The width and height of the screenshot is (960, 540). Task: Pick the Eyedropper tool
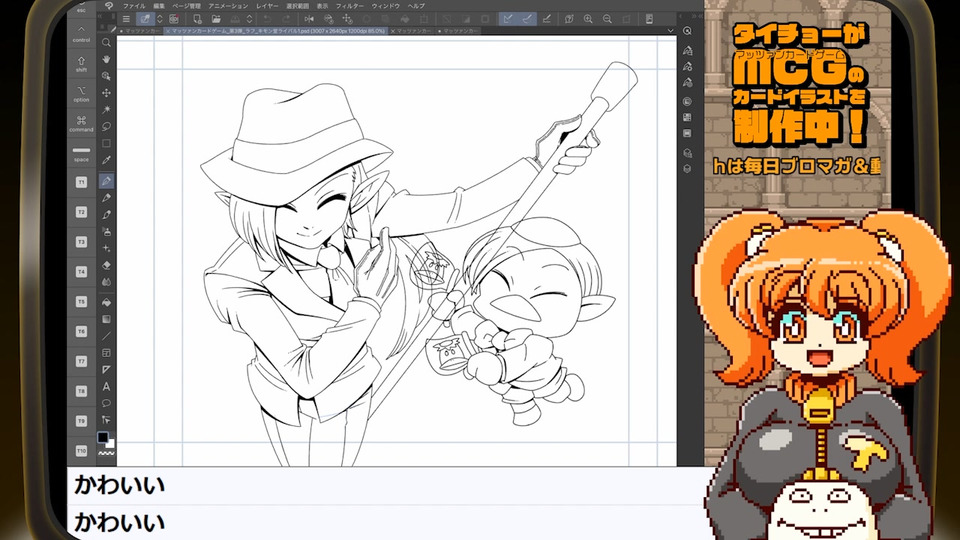106,161
